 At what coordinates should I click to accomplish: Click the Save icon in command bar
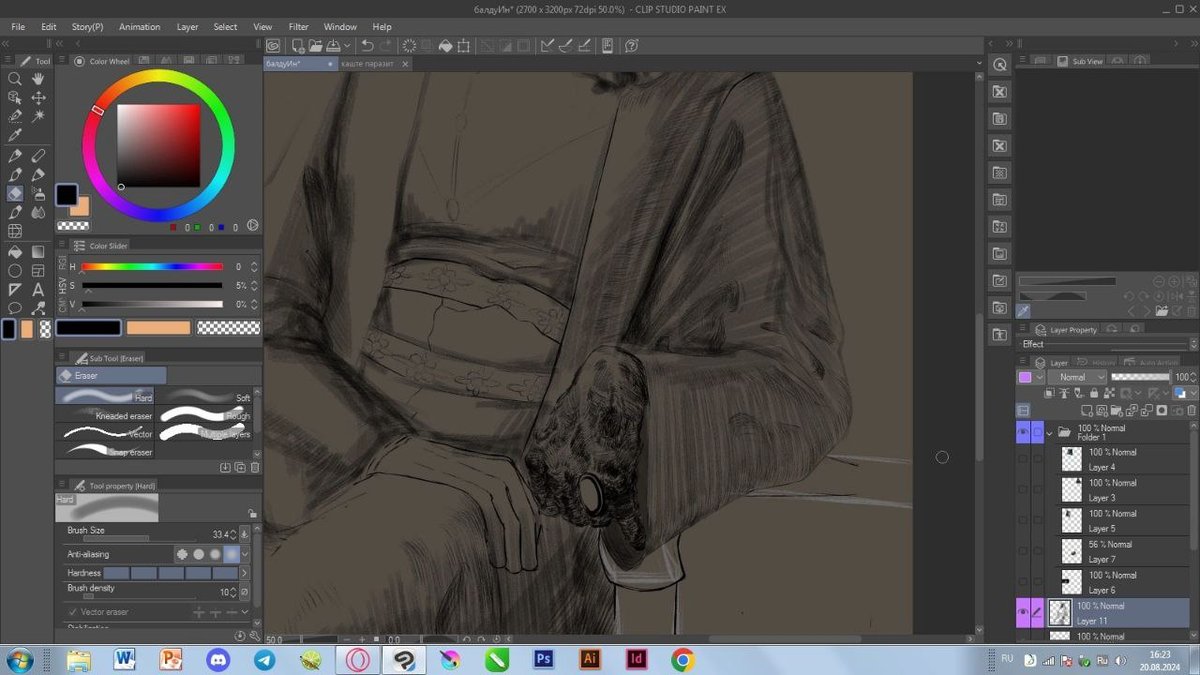tap(333, 45)
